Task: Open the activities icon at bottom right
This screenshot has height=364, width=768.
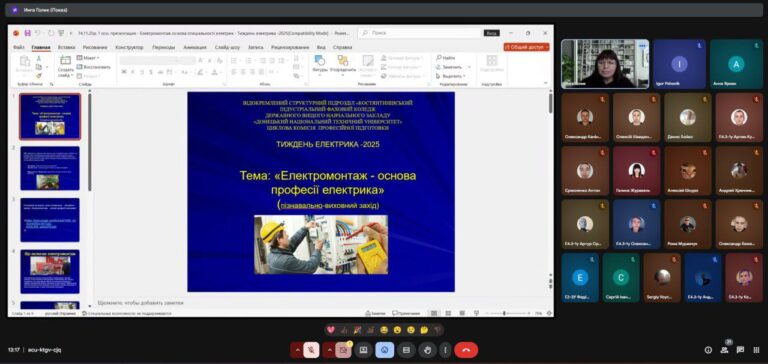Action: tap(756, 350)
